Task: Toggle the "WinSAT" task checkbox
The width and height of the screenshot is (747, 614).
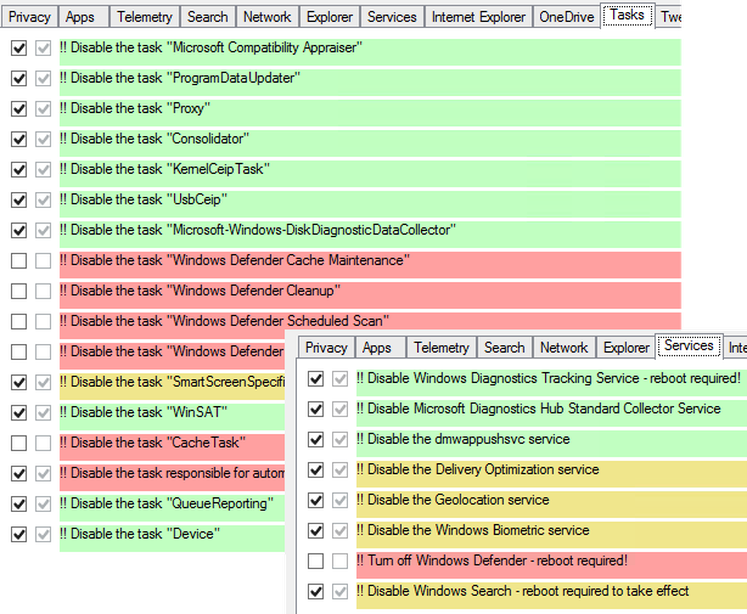Action: pos(19,413)
